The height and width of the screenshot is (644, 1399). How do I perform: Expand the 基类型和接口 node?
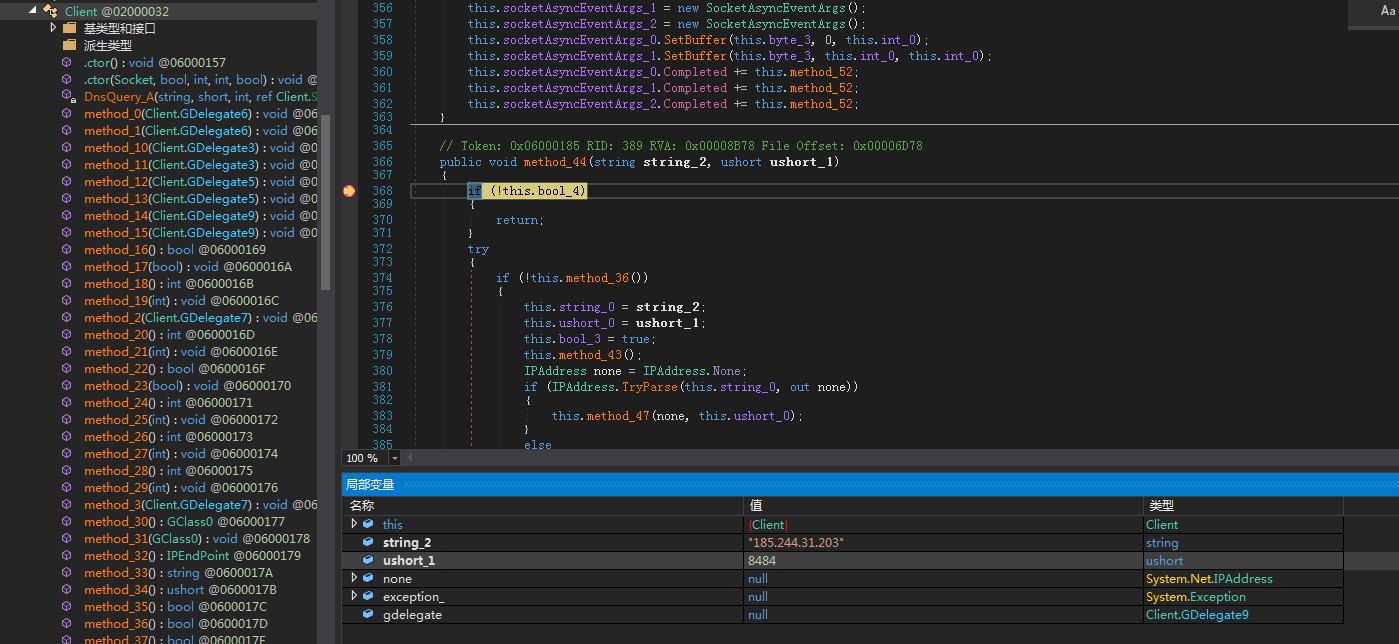53,28
